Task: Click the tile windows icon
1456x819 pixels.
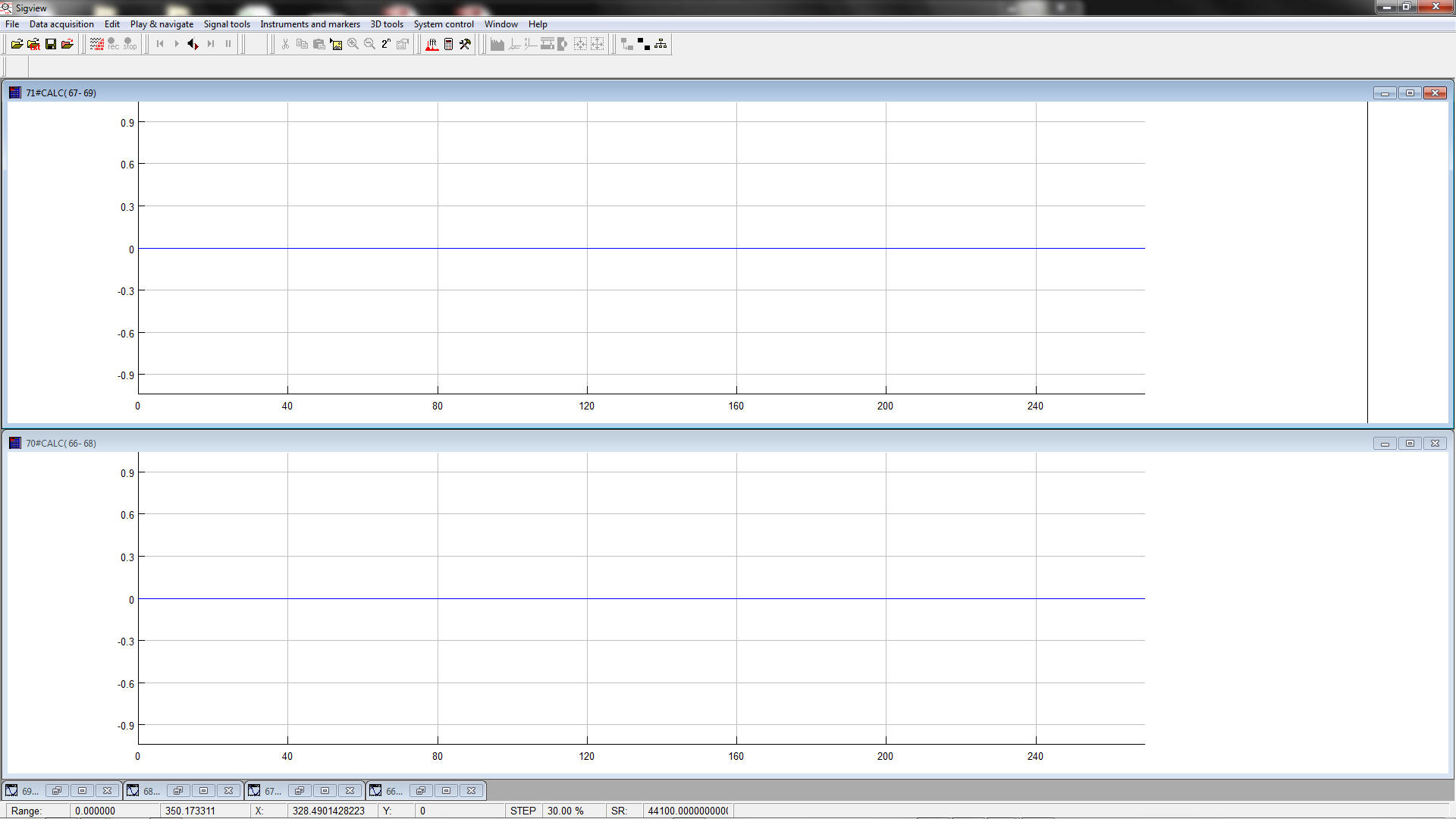Action: (x=644, y=44)
